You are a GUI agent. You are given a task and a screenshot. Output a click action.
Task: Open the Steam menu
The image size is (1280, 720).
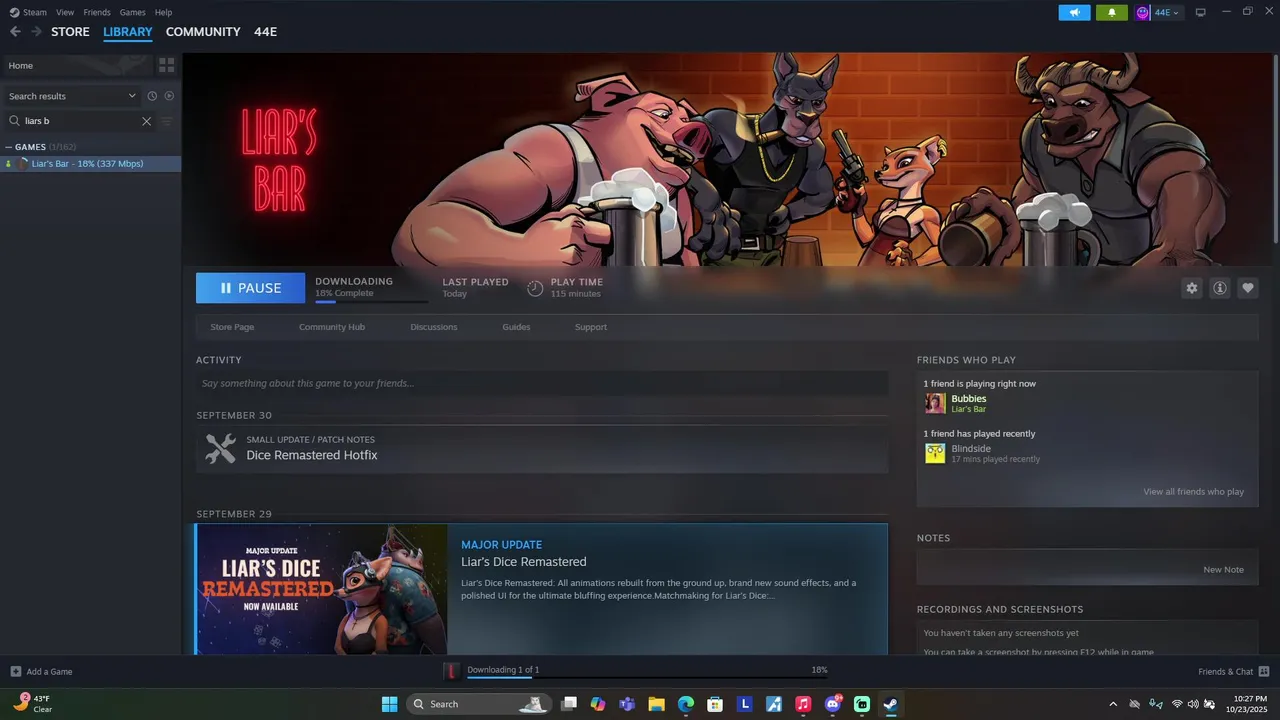click(35, 12)
